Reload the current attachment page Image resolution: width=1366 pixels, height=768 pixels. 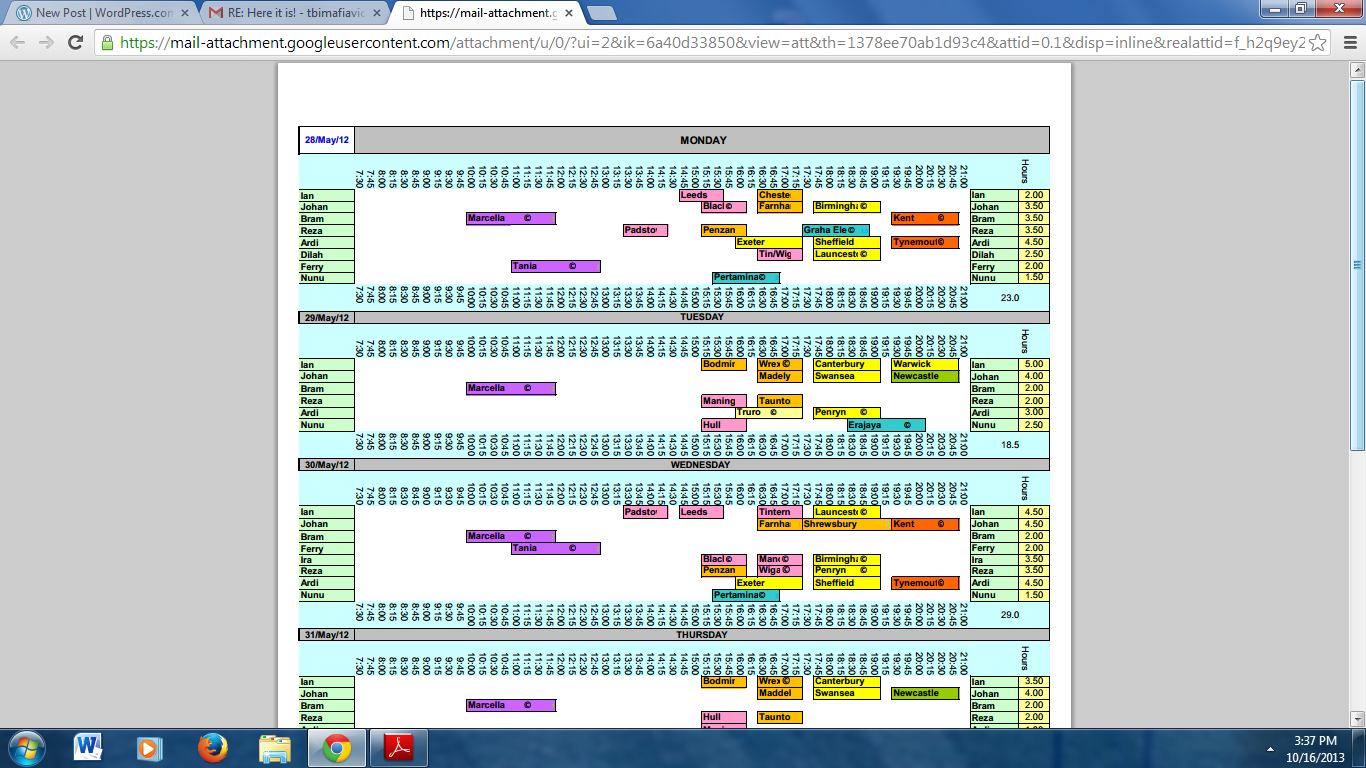(75, 43)
